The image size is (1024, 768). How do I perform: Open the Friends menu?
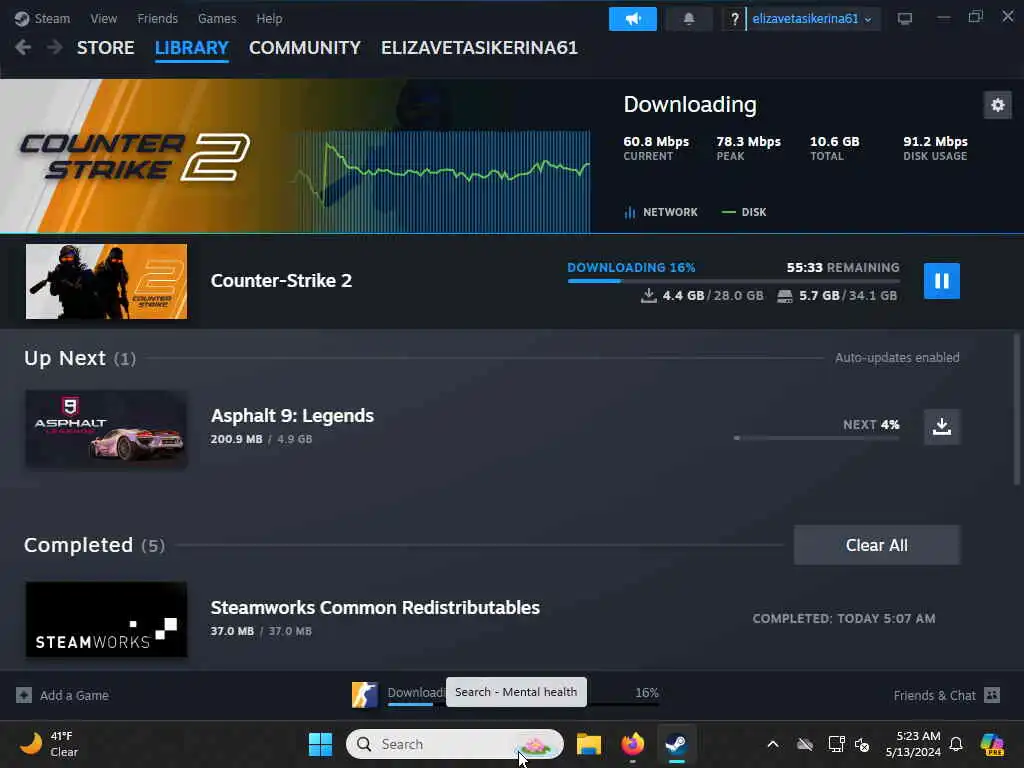pyautogui.click(x=157, y=18)
